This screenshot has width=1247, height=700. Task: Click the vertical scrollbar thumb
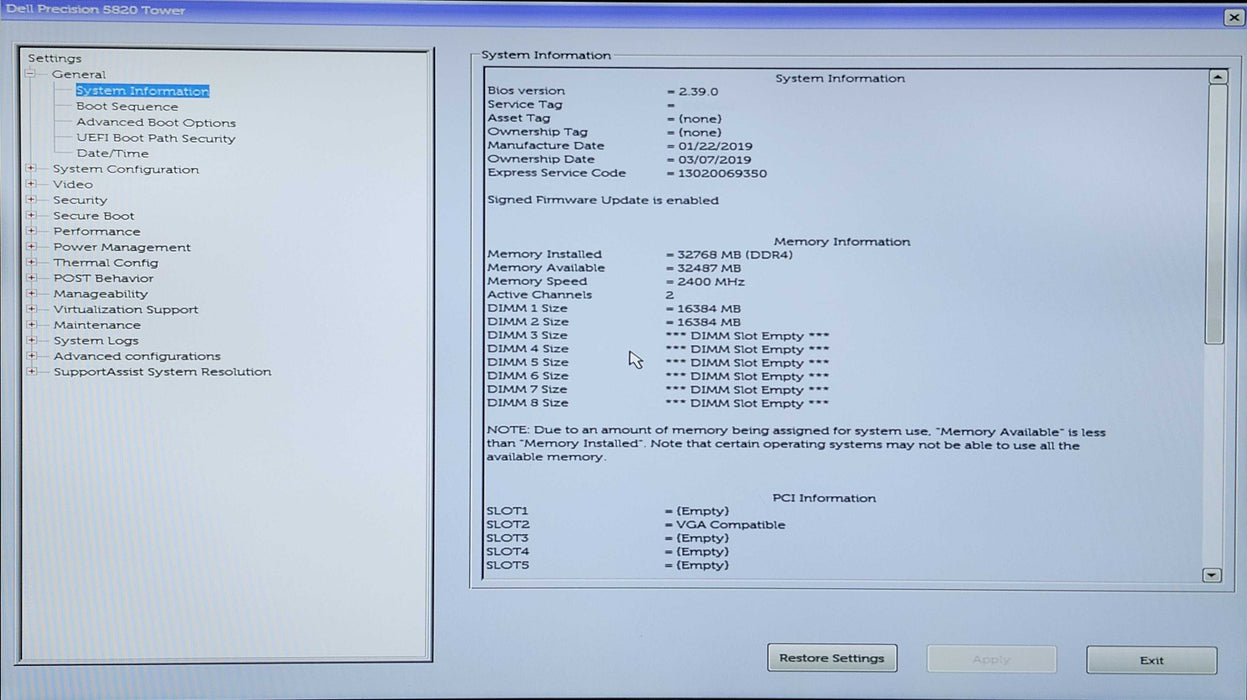[x=1215, y=215]
